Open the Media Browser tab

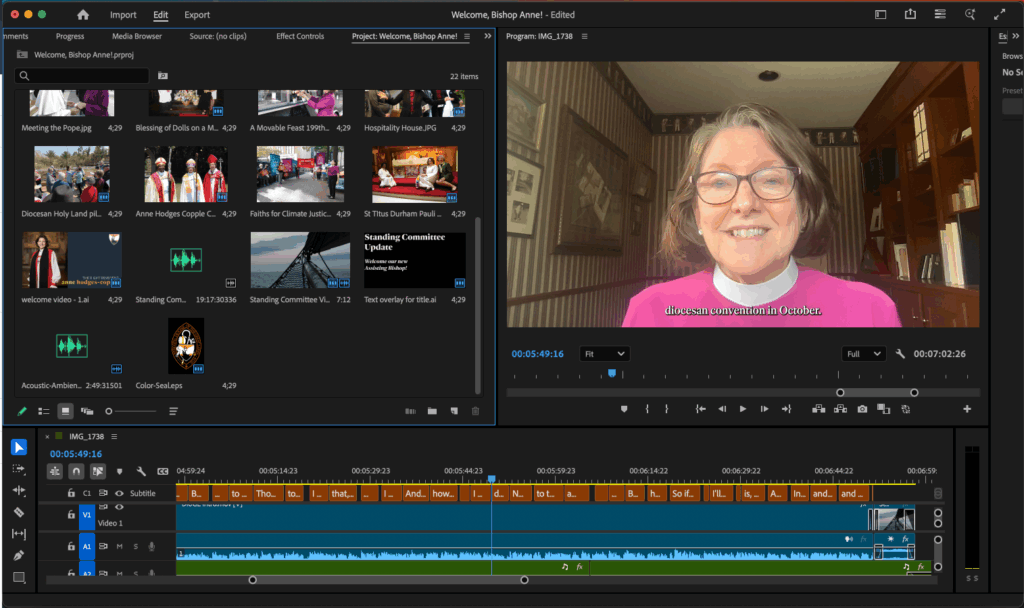pos(136,37)
